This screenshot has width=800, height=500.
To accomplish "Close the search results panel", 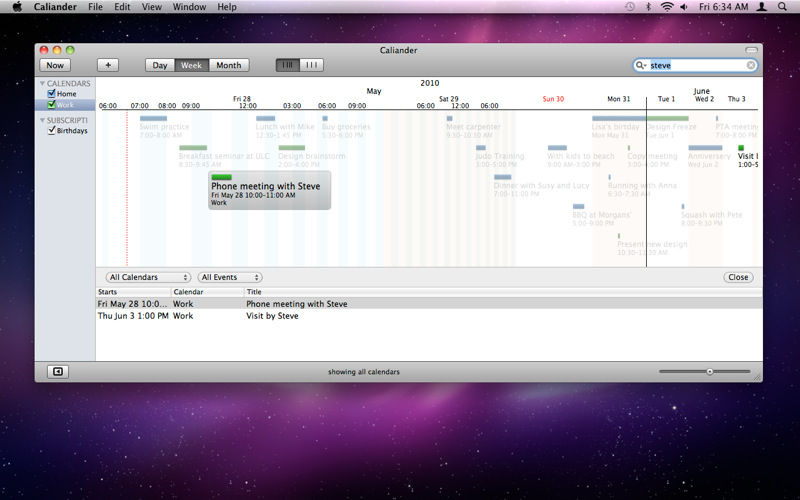I will (738, 277).
